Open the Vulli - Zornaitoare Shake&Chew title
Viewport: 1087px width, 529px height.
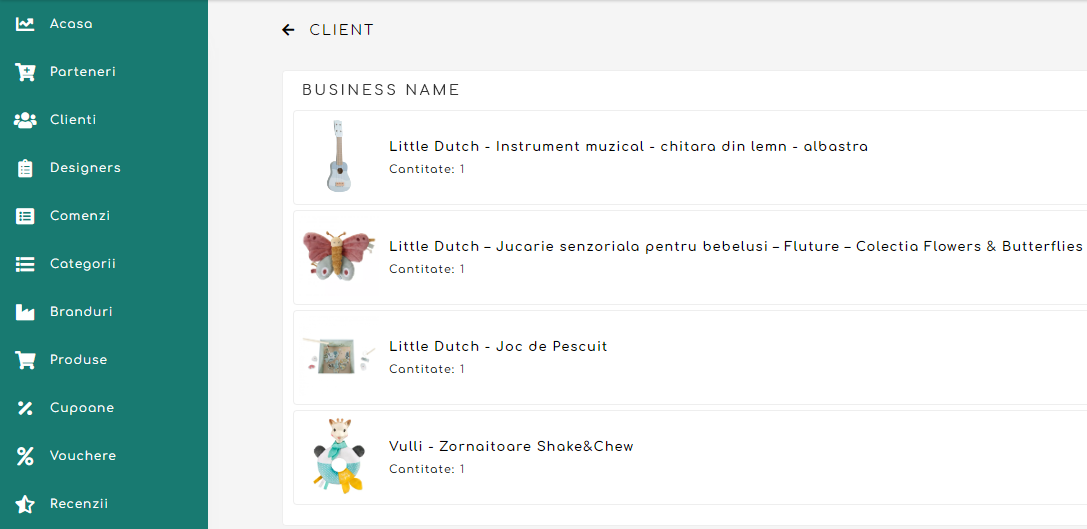point(511,446)
